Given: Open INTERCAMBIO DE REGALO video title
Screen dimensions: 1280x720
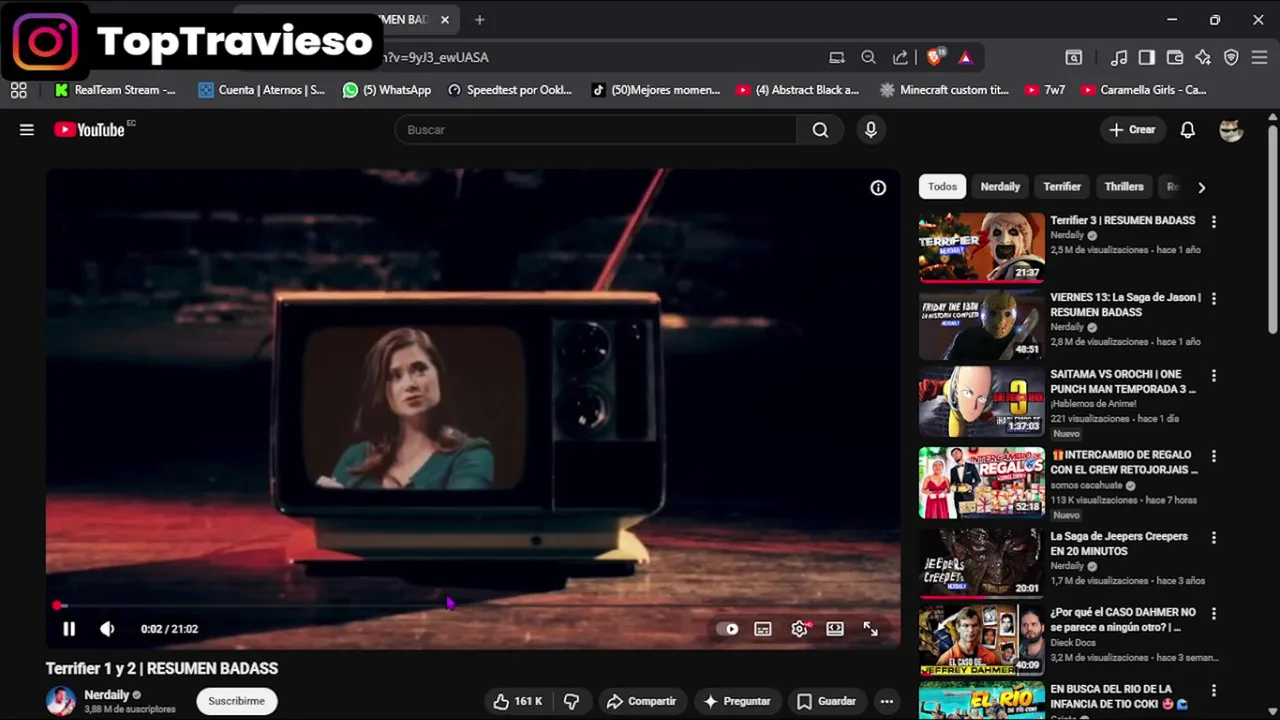Looking at the screenshot, I should 1124,462.
